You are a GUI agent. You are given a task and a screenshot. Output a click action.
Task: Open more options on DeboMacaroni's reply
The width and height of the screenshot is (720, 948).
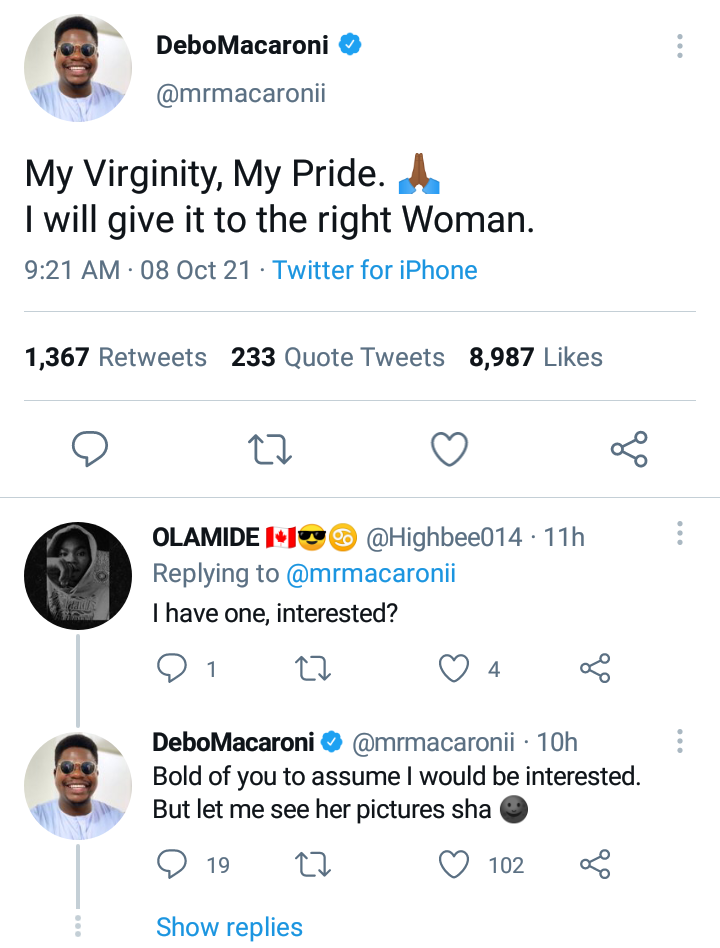pyautogui.click(x=680, y=741)
